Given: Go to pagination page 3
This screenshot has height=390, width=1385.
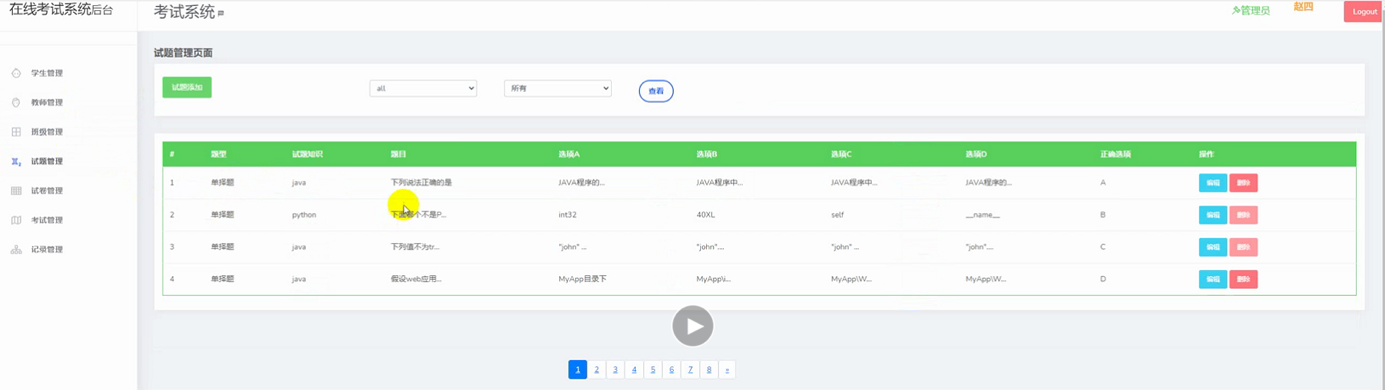Looking at the screenshot, I should [615, 370].
